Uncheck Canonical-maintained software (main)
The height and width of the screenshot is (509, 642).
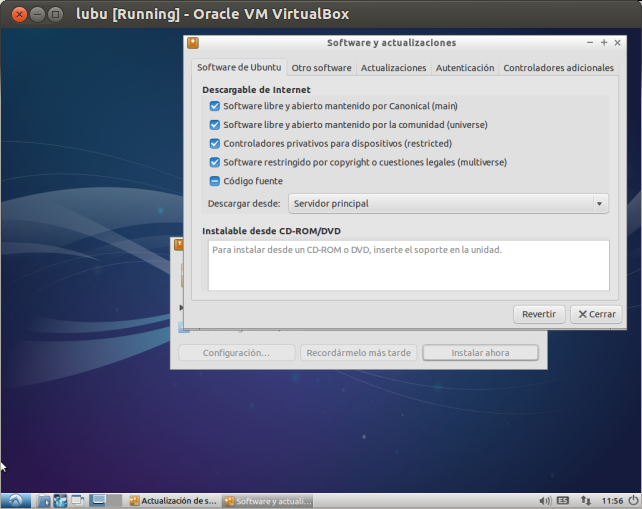214,106
